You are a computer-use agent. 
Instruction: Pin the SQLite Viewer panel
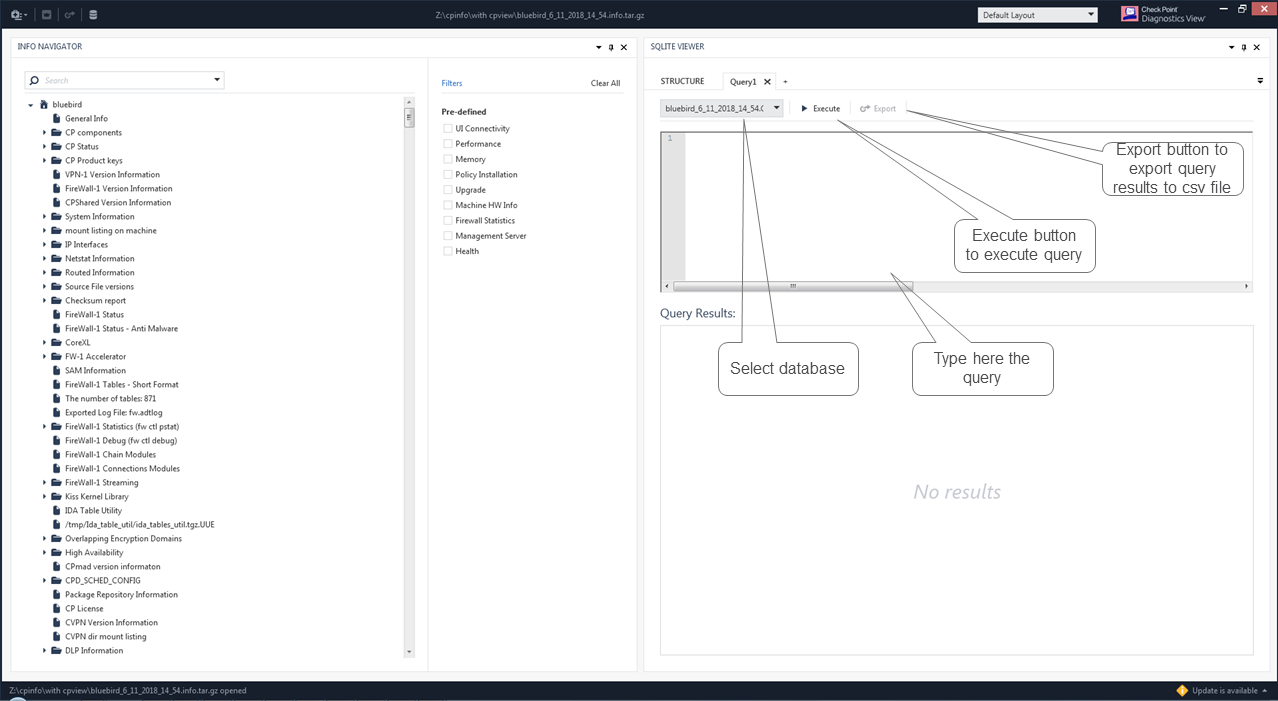point(1244,47)
